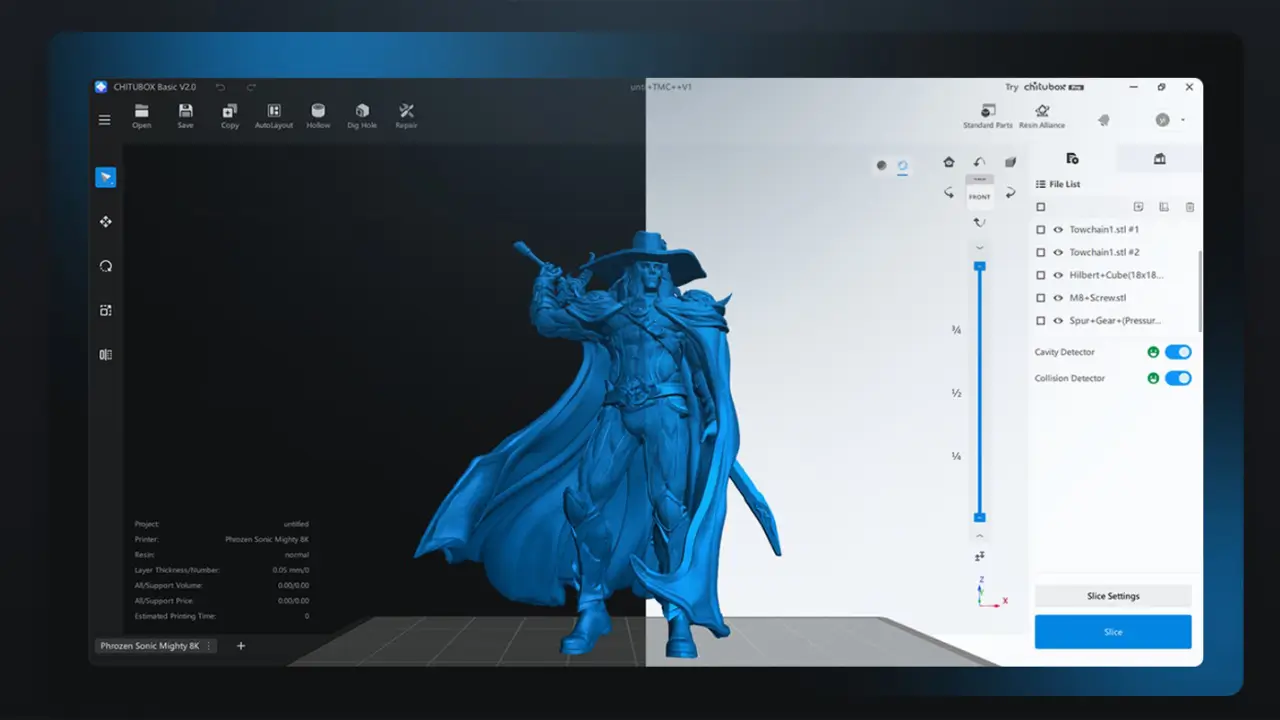
Task: Click the blue Slice button
Action: 1113,632
